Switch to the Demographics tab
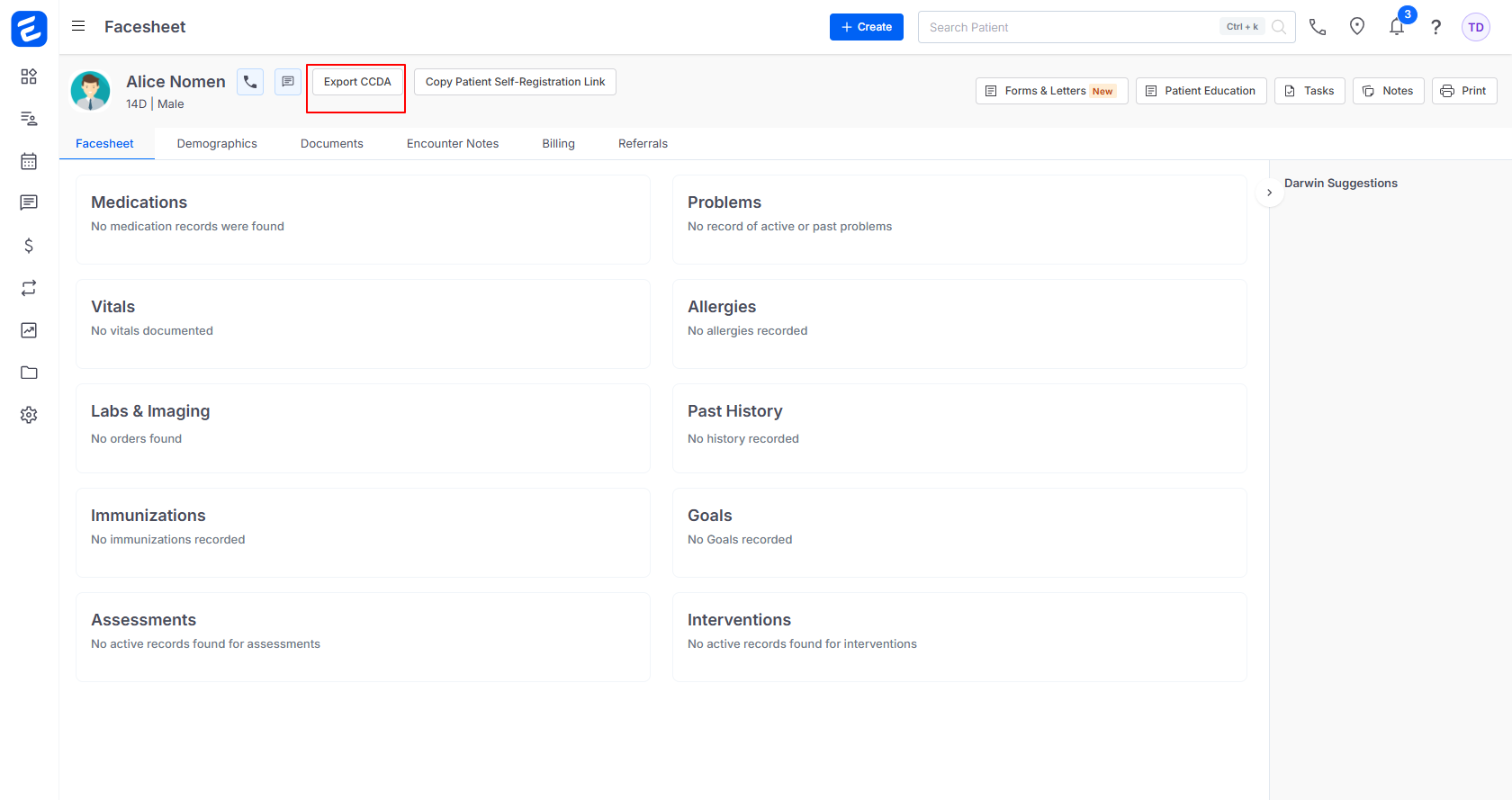 point(217,144)
